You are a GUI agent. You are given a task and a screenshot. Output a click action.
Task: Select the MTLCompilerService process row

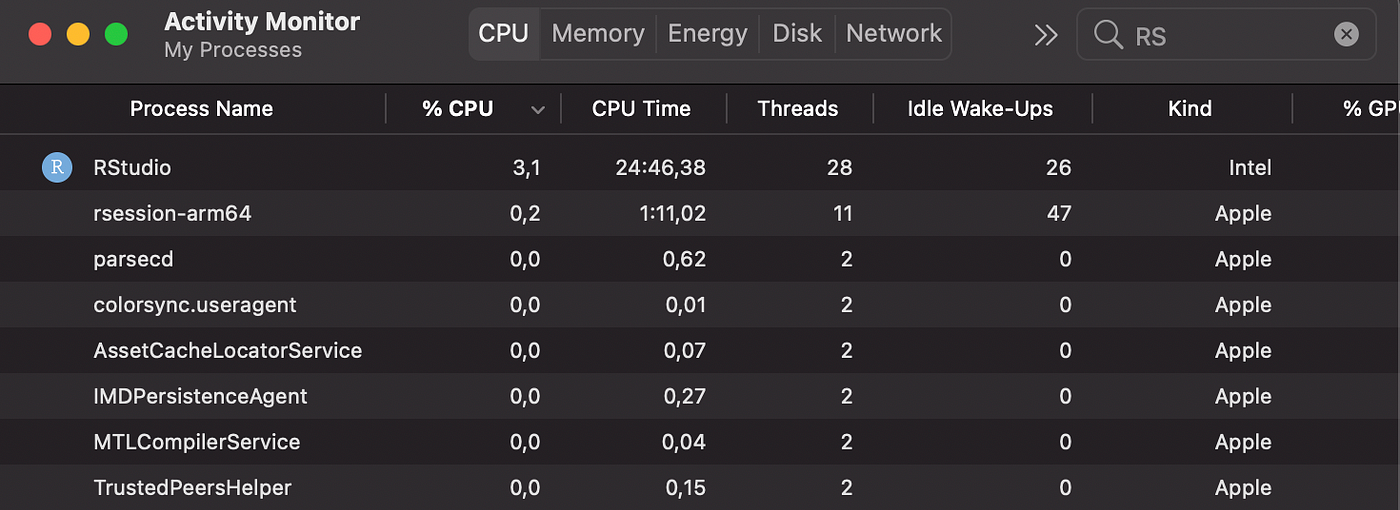click(700, 442)
